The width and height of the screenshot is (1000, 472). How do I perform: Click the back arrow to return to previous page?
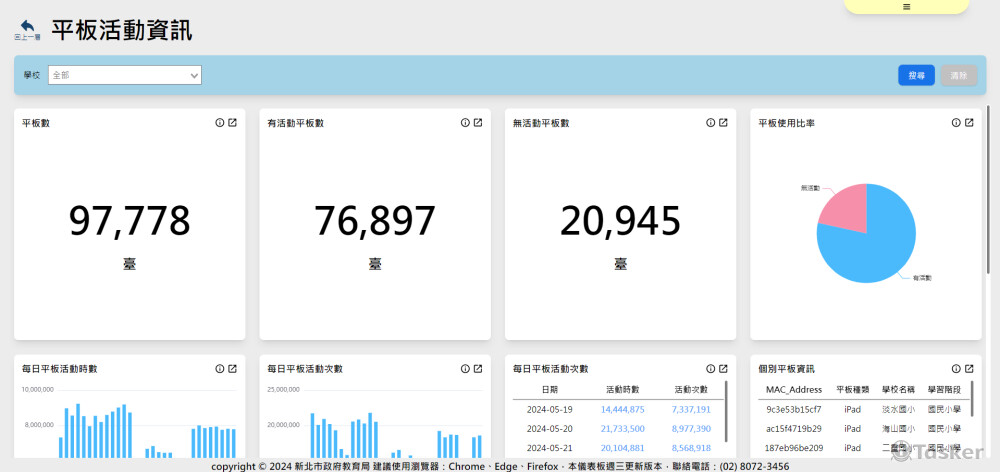pos(27,28)
